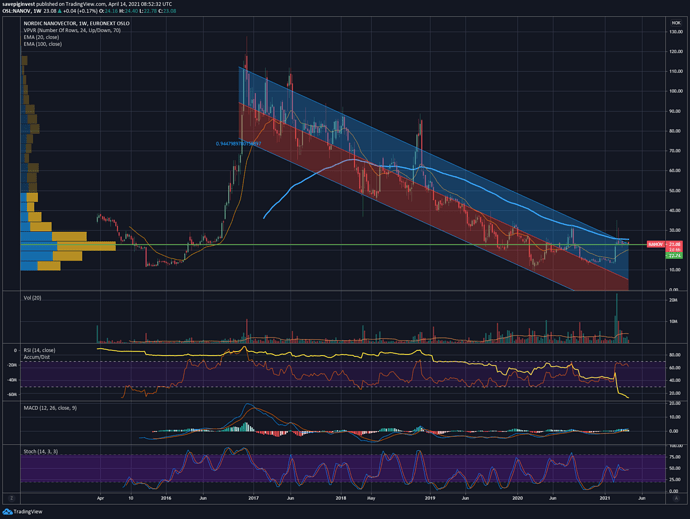Click the red NANOV price tag
This screenshot has height=519, width=690.
coord(655,244)
